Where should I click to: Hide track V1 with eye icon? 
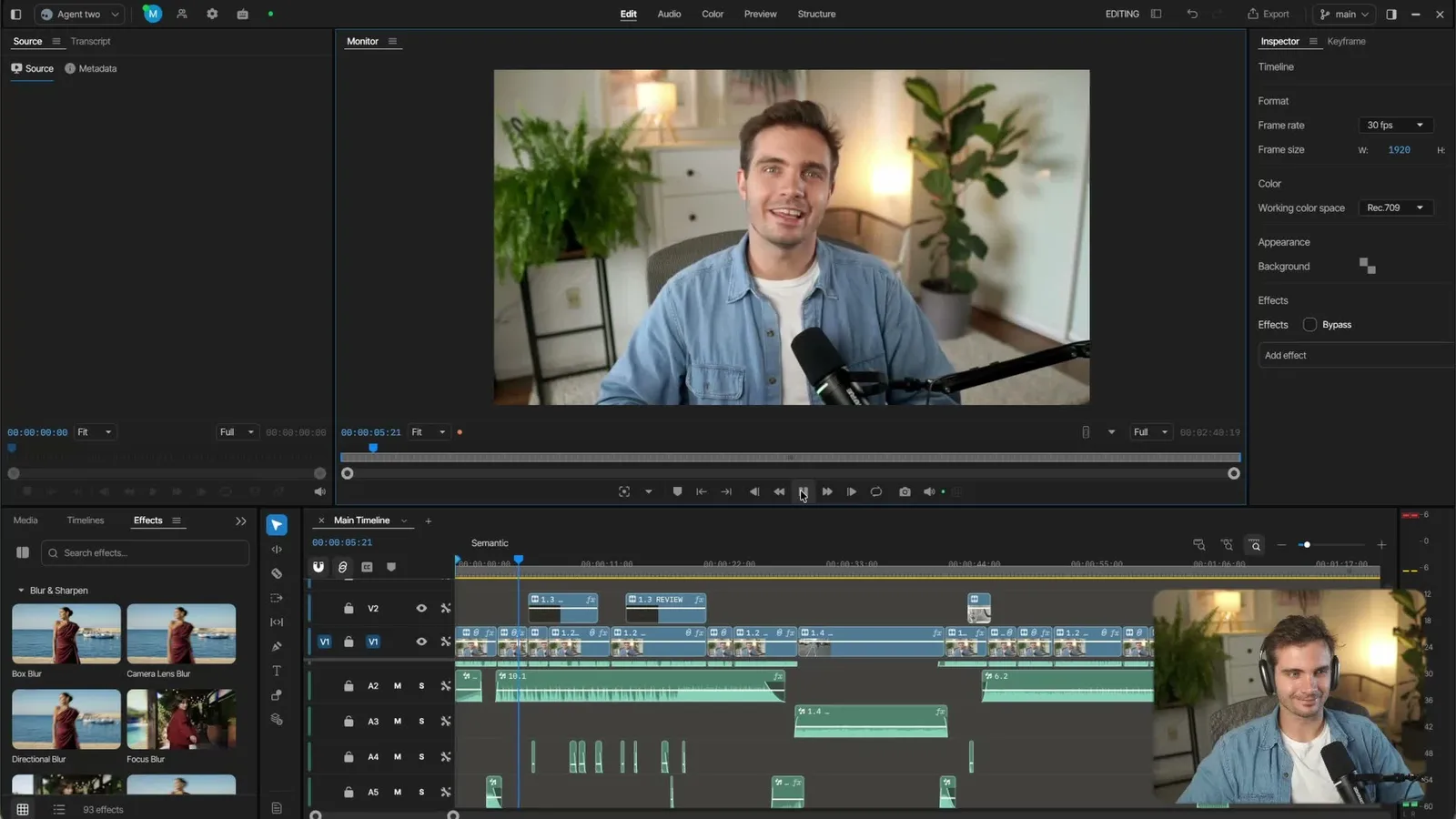(421, 642)
